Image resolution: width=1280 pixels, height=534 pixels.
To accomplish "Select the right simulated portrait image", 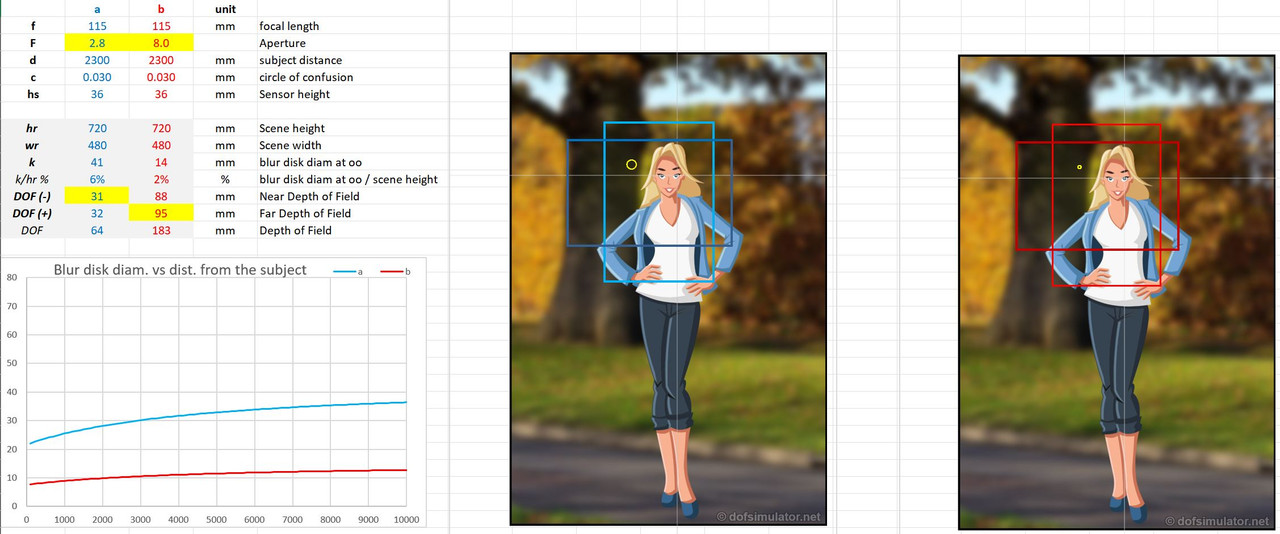I will pyautogui.click(x=1117, y=292).
